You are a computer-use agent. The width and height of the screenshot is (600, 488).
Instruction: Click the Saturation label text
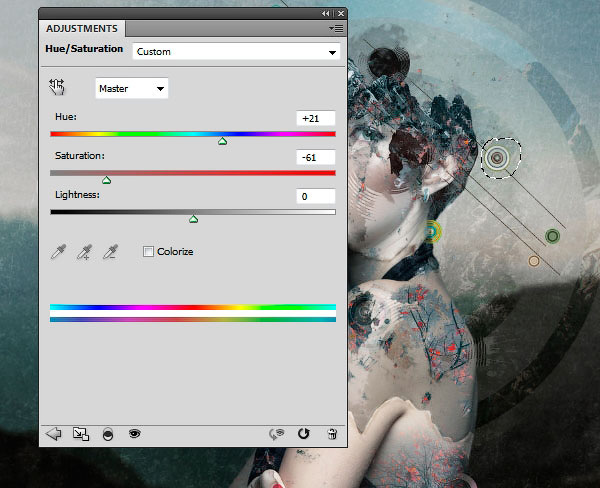[80, 156]
